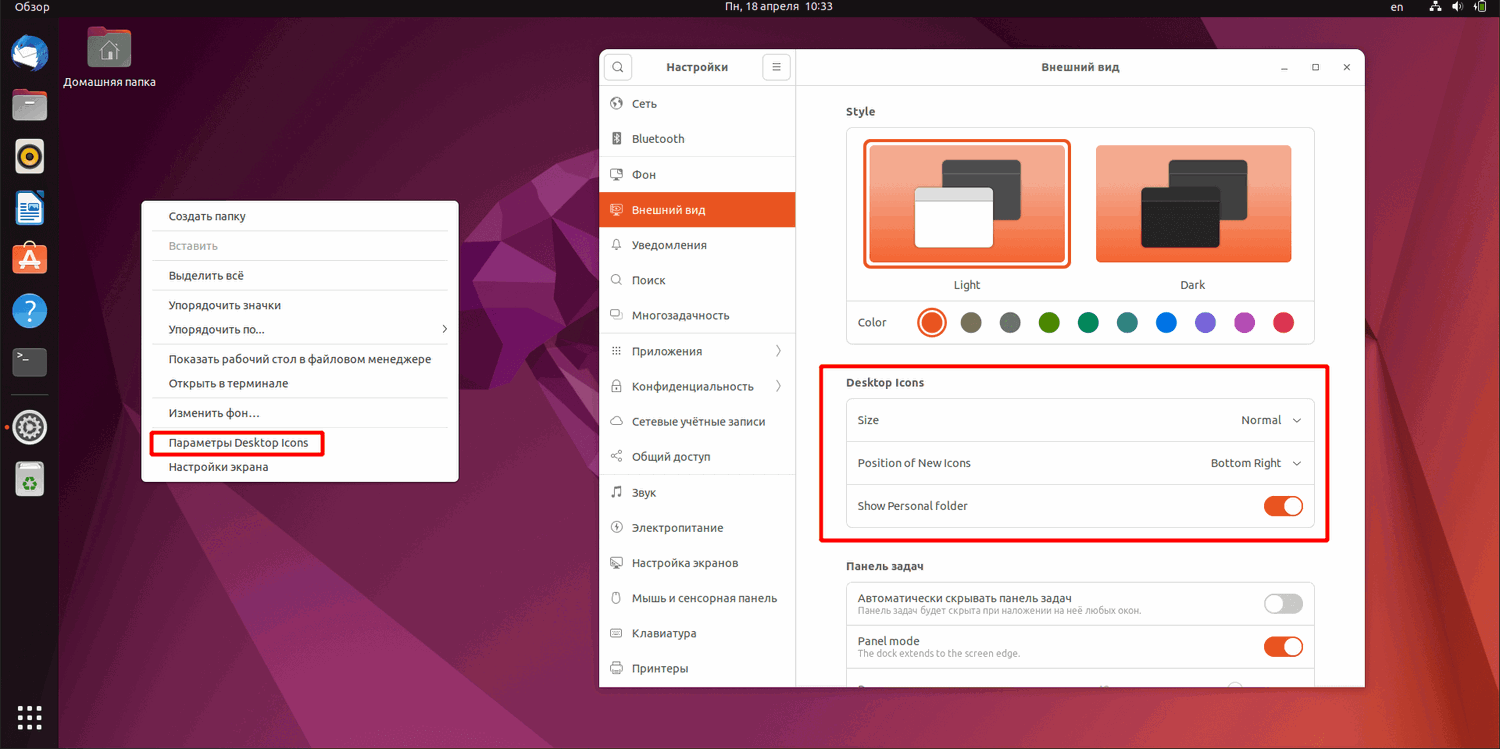Click the Settings gear in the dock

coord(29,428)
